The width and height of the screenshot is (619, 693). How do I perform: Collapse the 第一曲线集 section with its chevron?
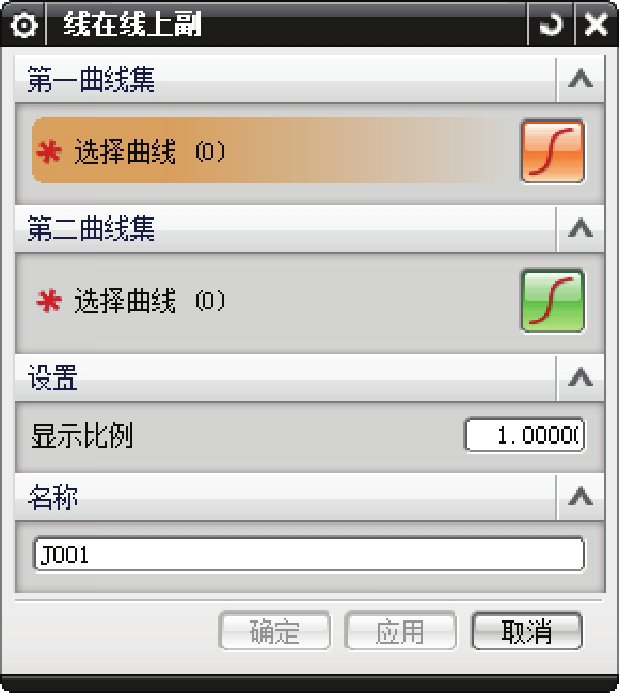[x=580, y=80]
